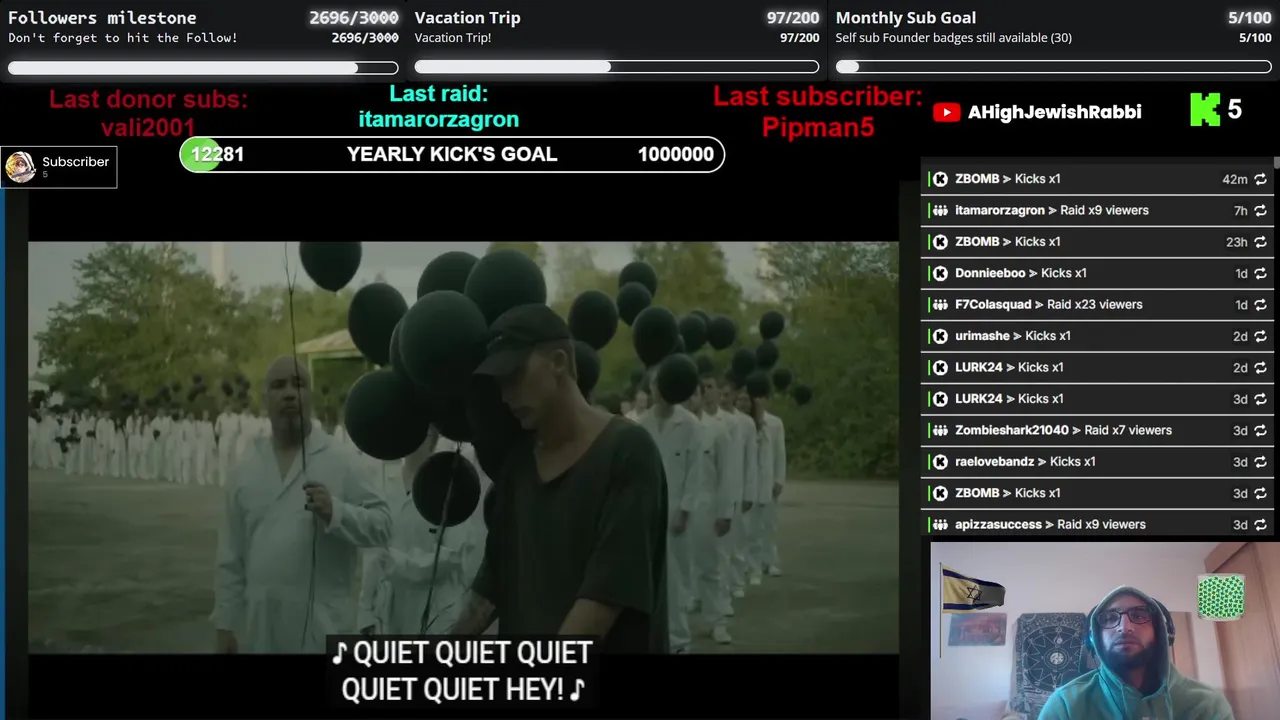Click the Israeli flag in the webcam
The image size is (1280, 720).
coord(972,591)
